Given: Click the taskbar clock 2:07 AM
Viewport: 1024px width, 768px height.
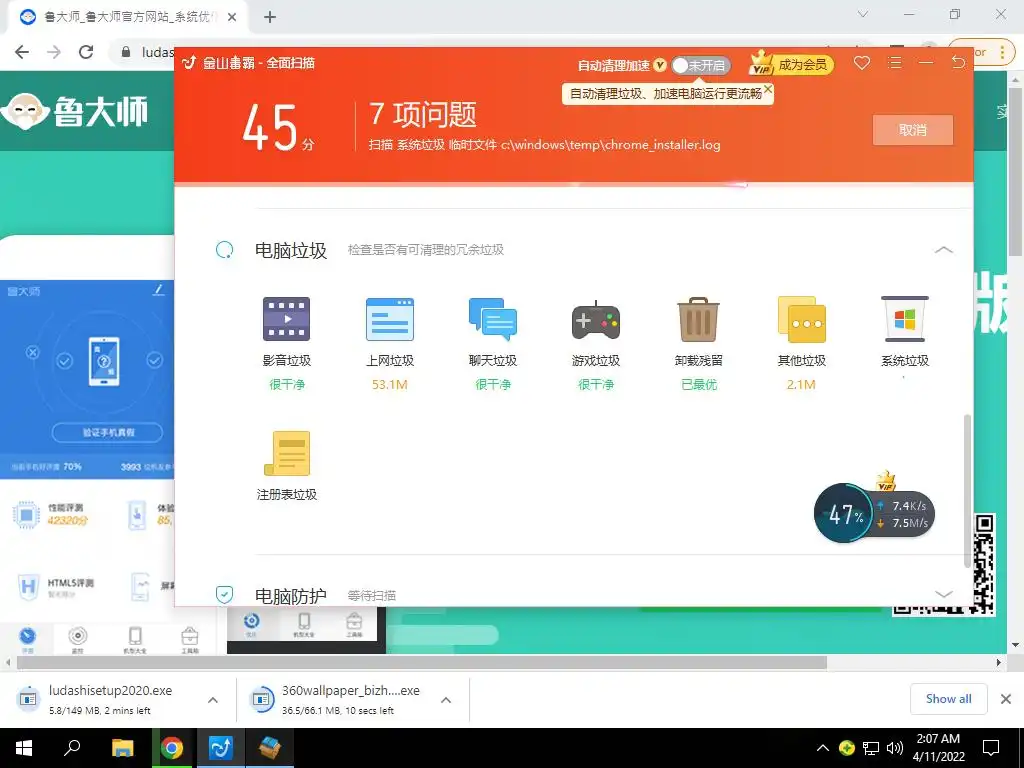Looking at the screenshot, I should point(938,748).
